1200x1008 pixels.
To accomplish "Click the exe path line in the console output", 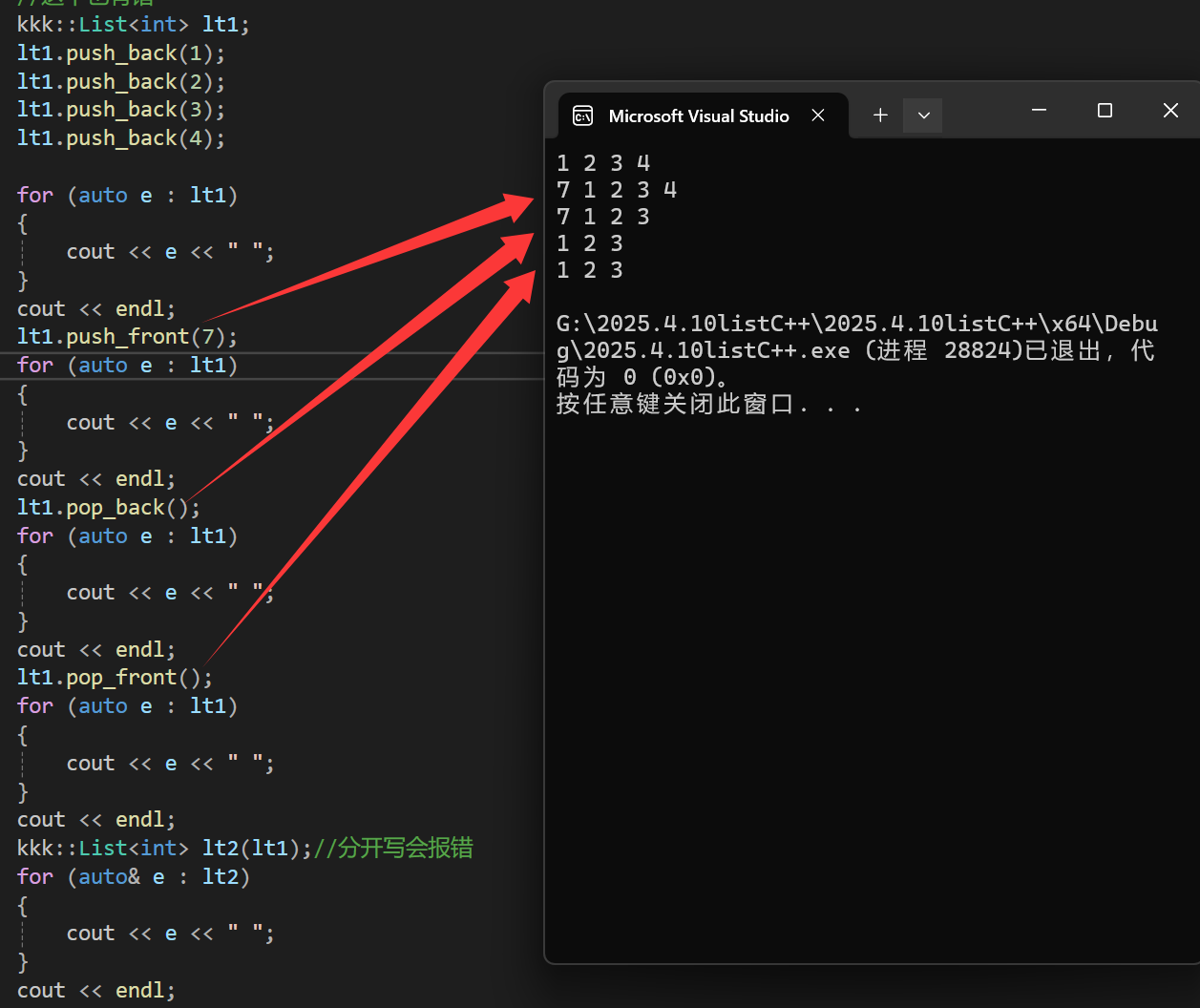I will tap(856, 324).
